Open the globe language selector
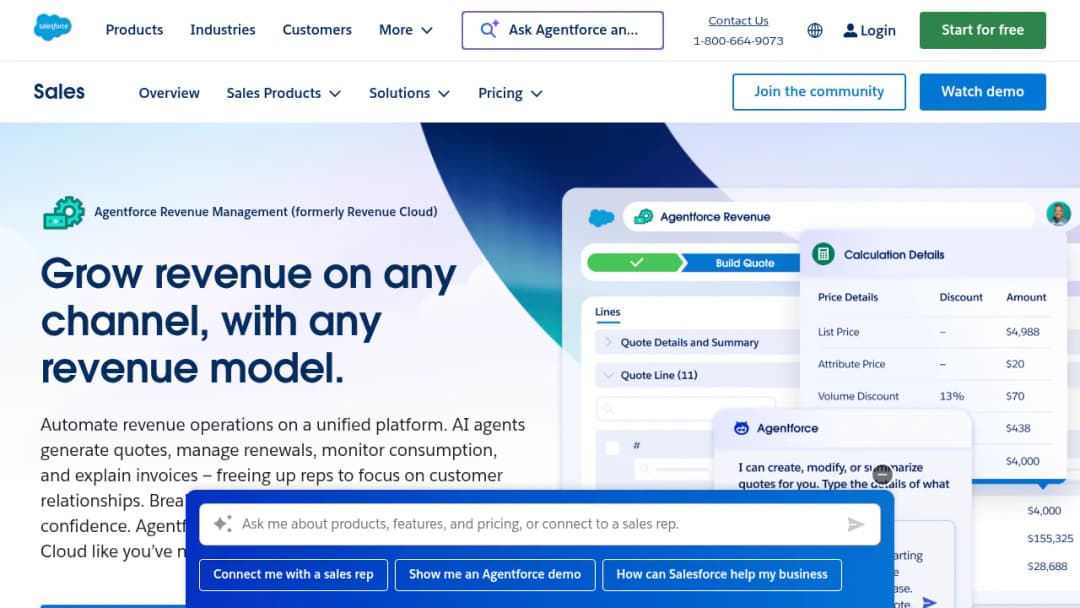1080x608 pixels. coord(815,30)
